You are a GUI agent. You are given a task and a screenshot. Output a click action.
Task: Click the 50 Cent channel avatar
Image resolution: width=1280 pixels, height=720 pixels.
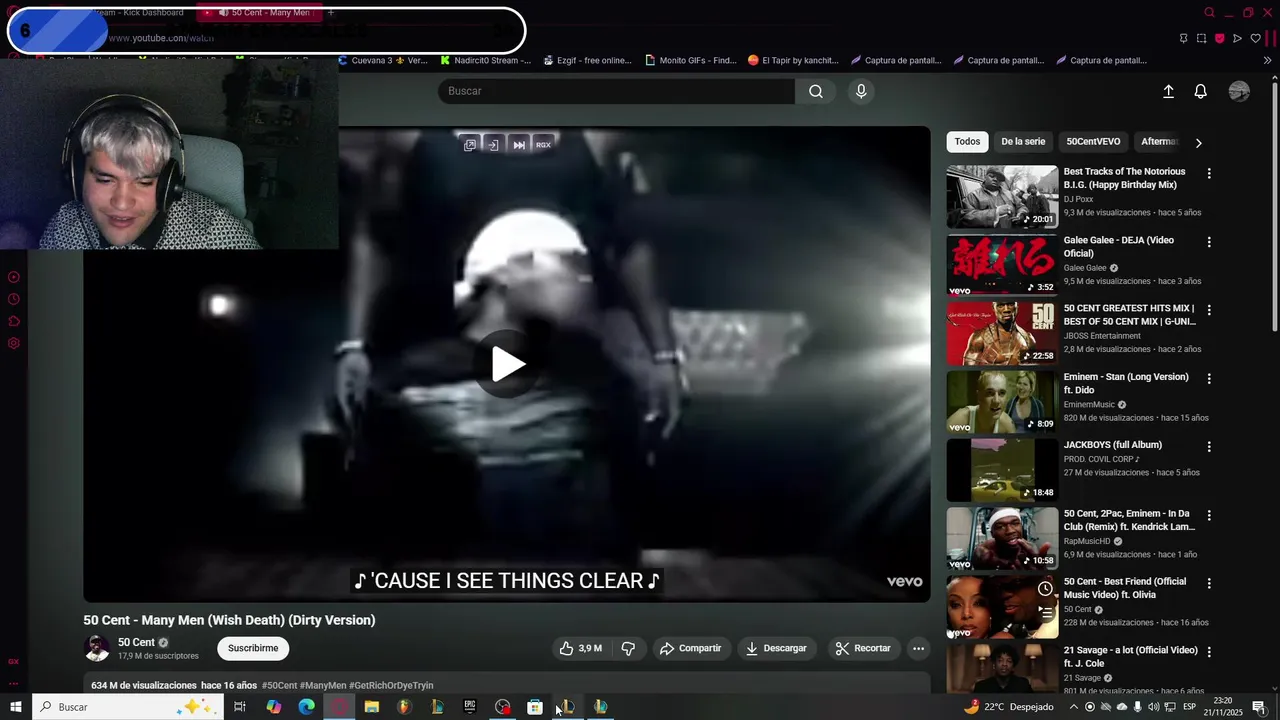tap(97, 648)
